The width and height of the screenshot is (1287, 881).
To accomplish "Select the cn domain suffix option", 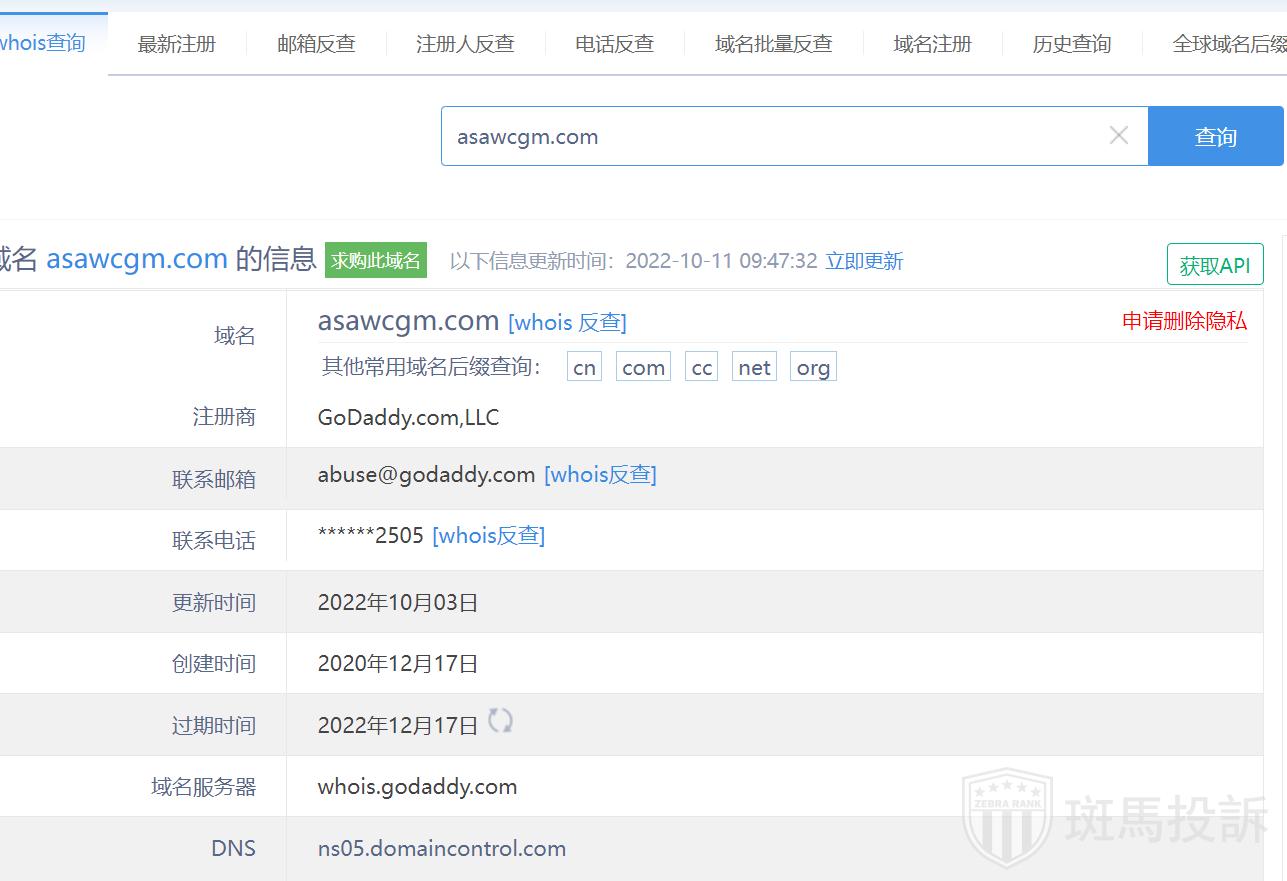I will coord(584,367).
